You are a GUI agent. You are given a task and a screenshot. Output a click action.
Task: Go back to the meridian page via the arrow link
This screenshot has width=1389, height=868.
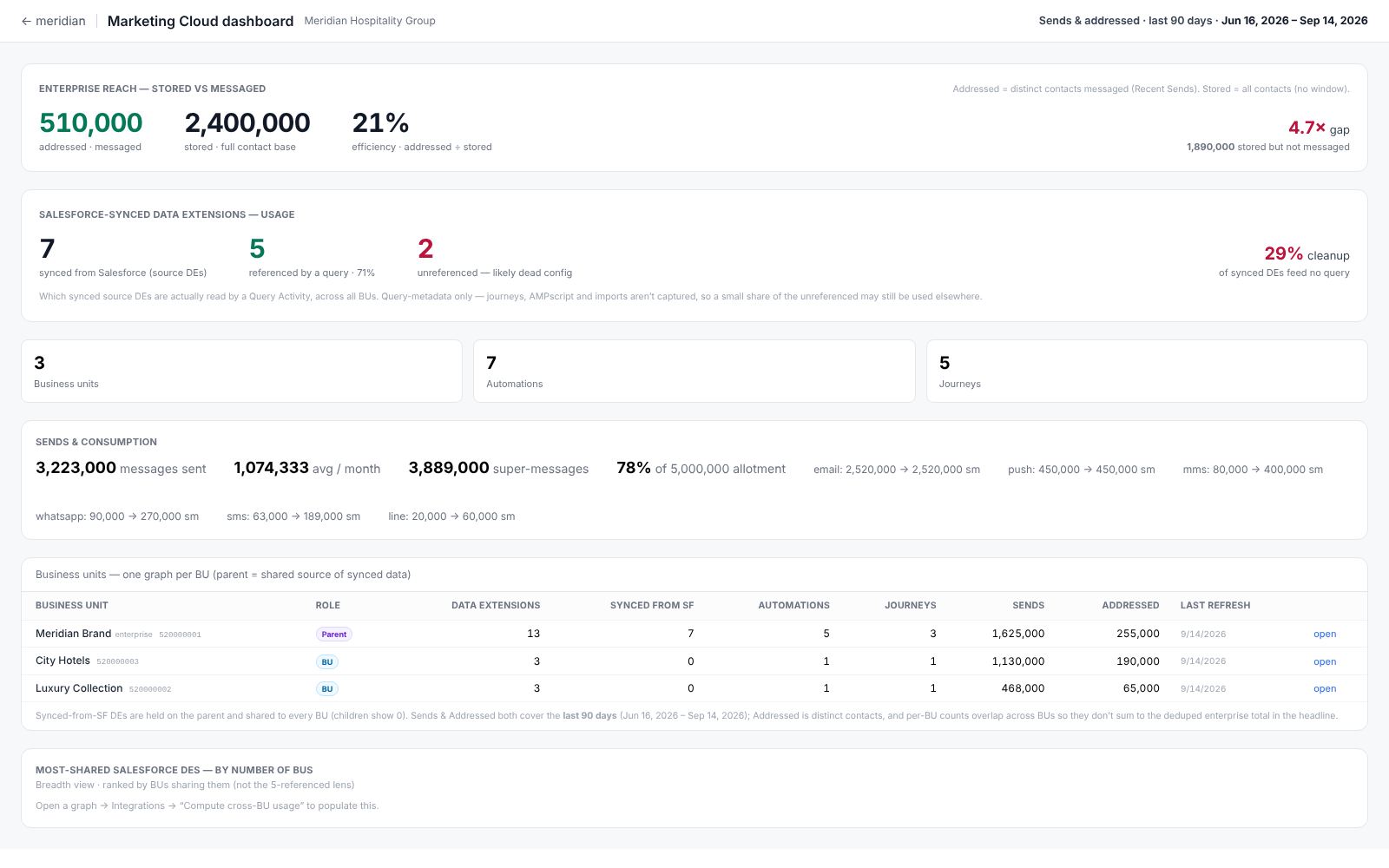[54, 21]
